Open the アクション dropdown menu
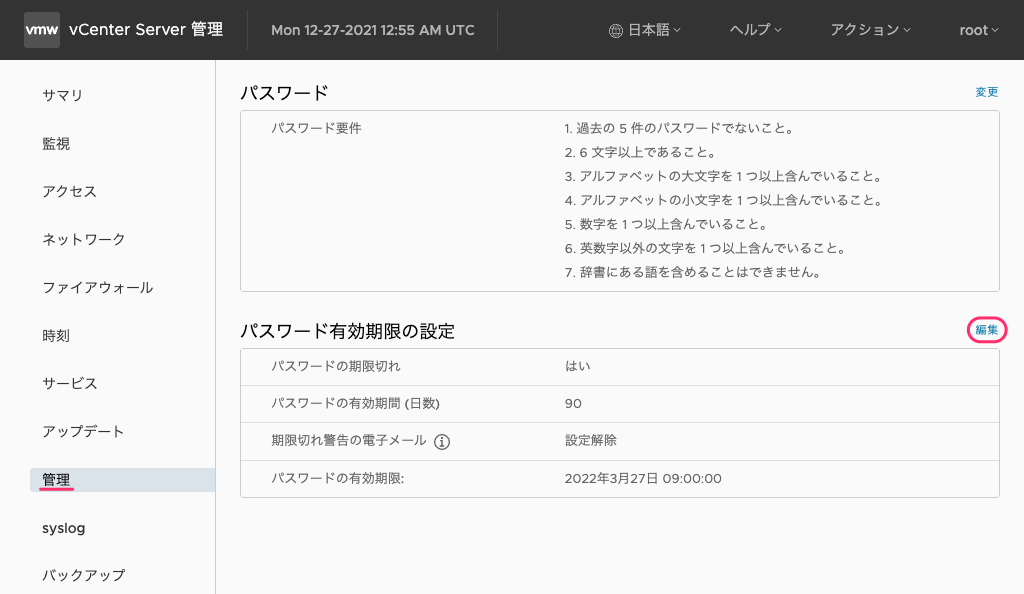 tap(870, 30)
